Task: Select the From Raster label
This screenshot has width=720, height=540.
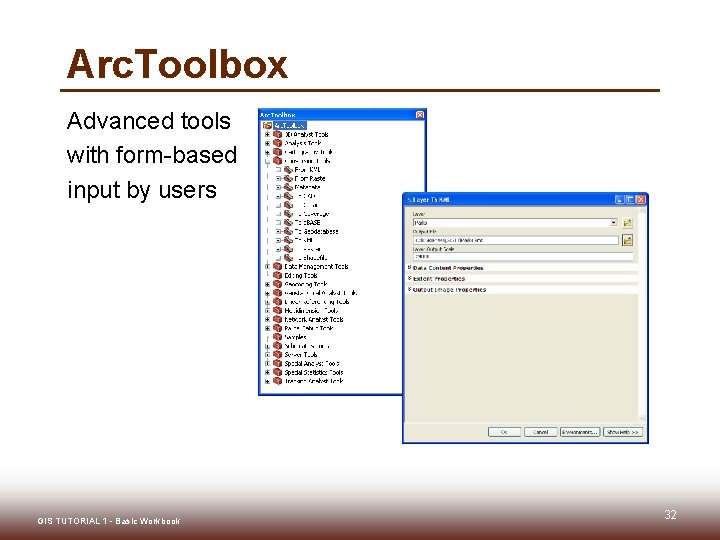Action: coord(309,179)
